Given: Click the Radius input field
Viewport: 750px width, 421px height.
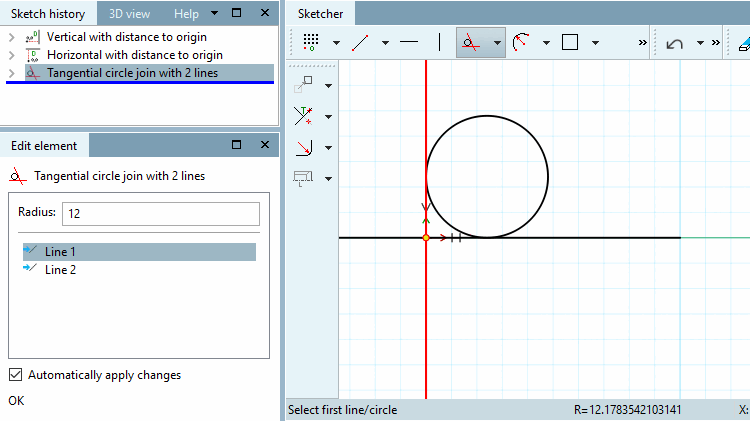Looking at the screenshot, I should tap(161, 213).
